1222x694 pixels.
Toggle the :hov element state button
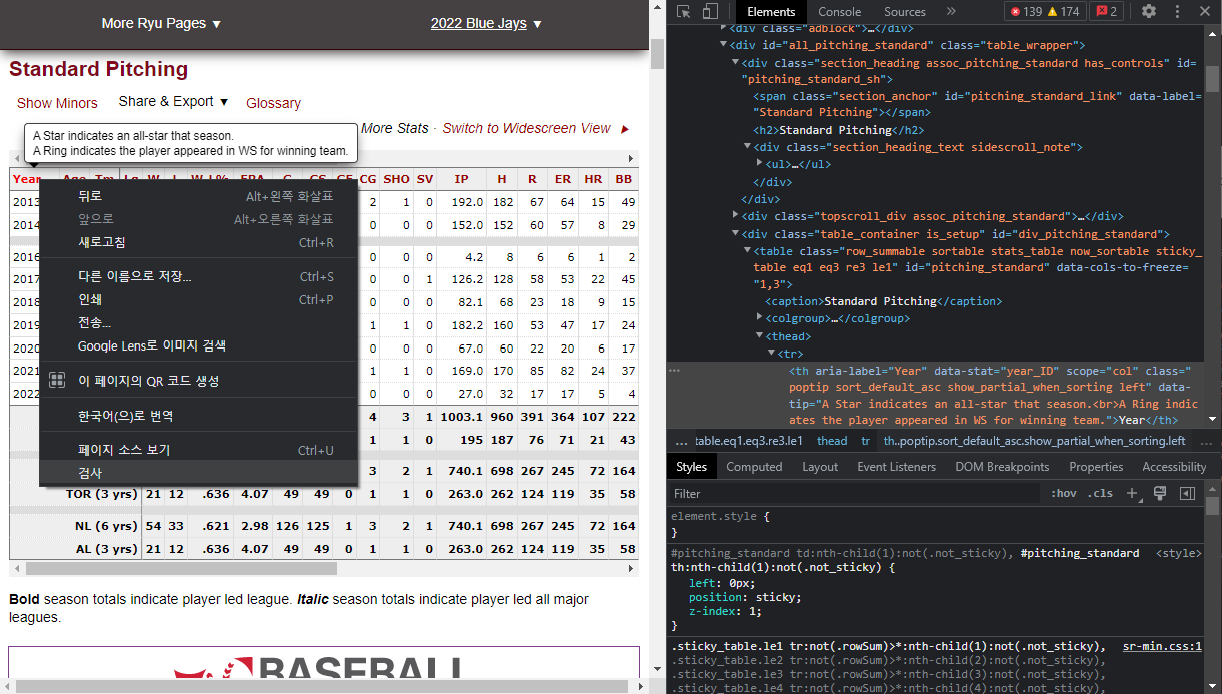point(1064,494)
